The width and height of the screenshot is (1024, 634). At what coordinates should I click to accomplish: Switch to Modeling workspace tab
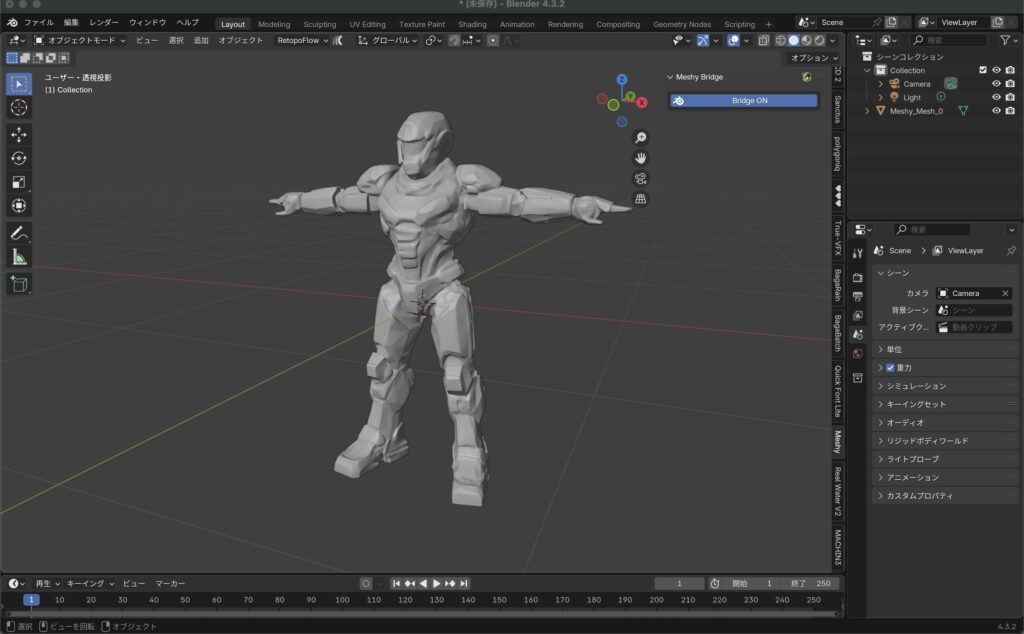click(274, 24)
